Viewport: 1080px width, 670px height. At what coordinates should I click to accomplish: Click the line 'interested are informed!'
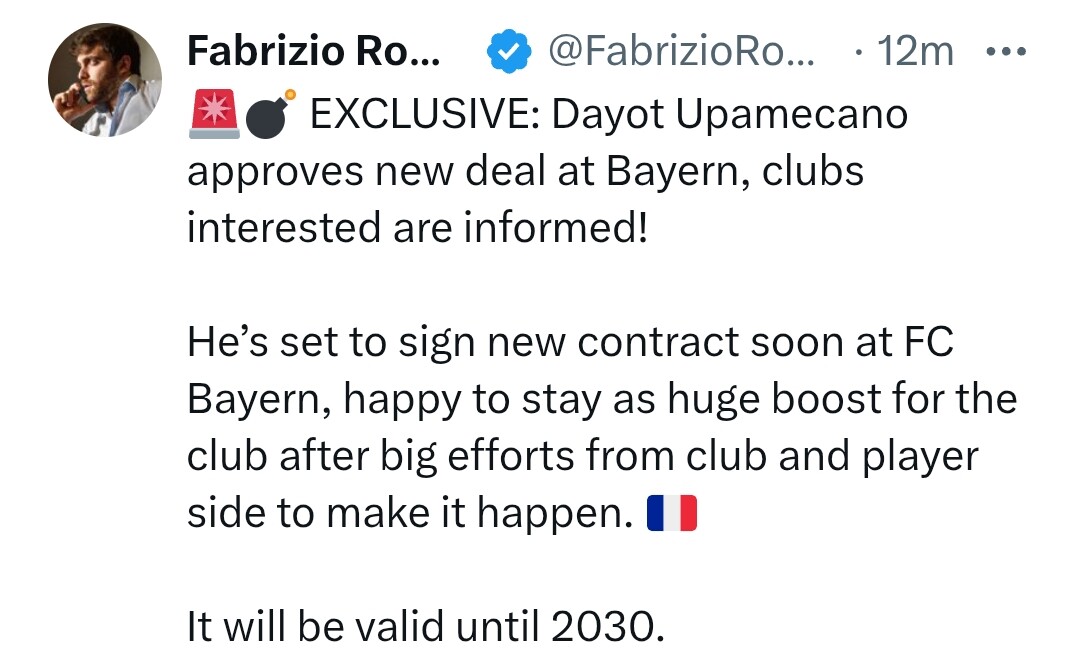click(417, 228)
